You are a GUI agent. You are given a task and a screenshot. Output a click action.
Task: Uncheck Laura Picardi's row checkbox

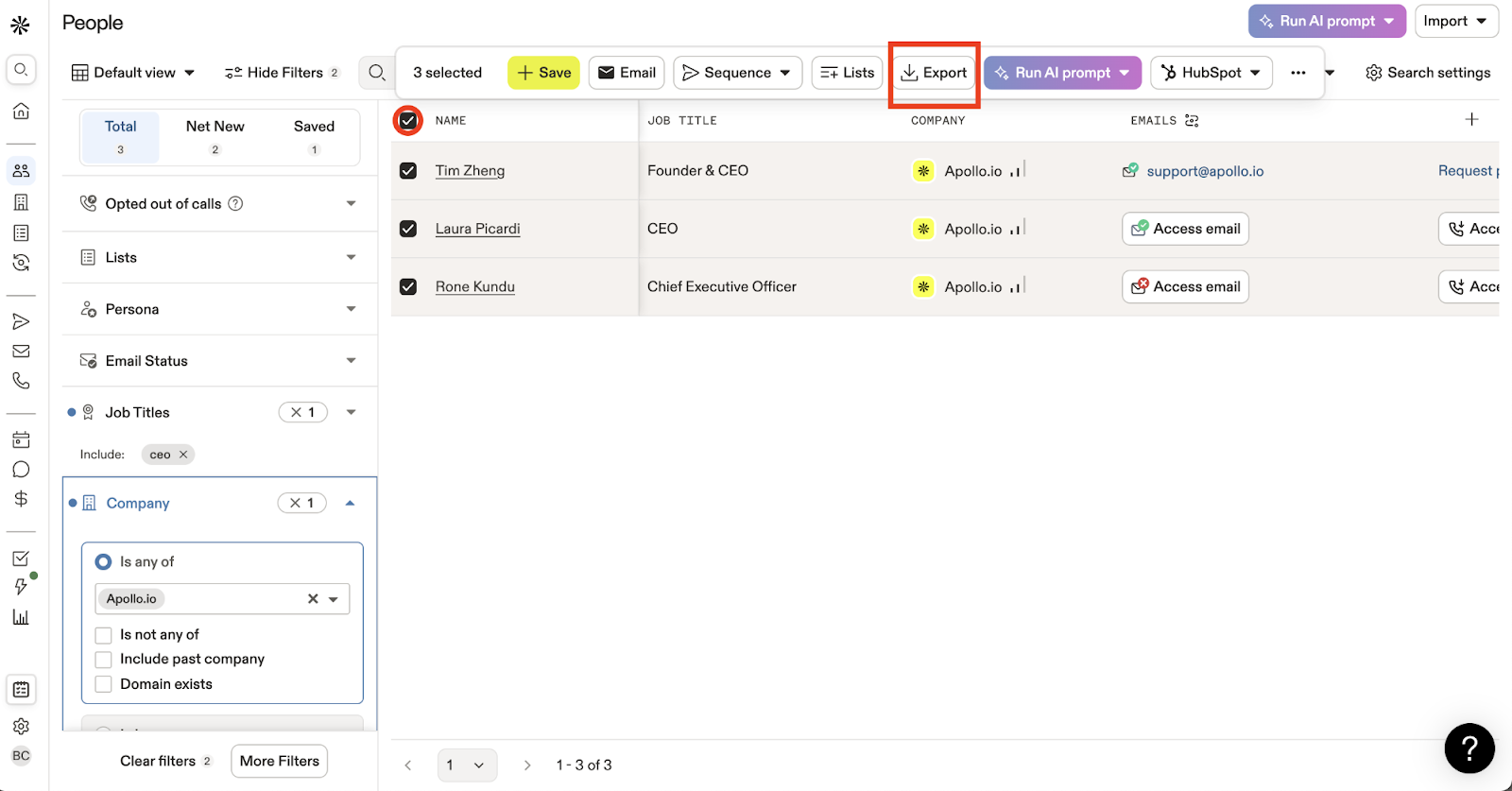408,229
